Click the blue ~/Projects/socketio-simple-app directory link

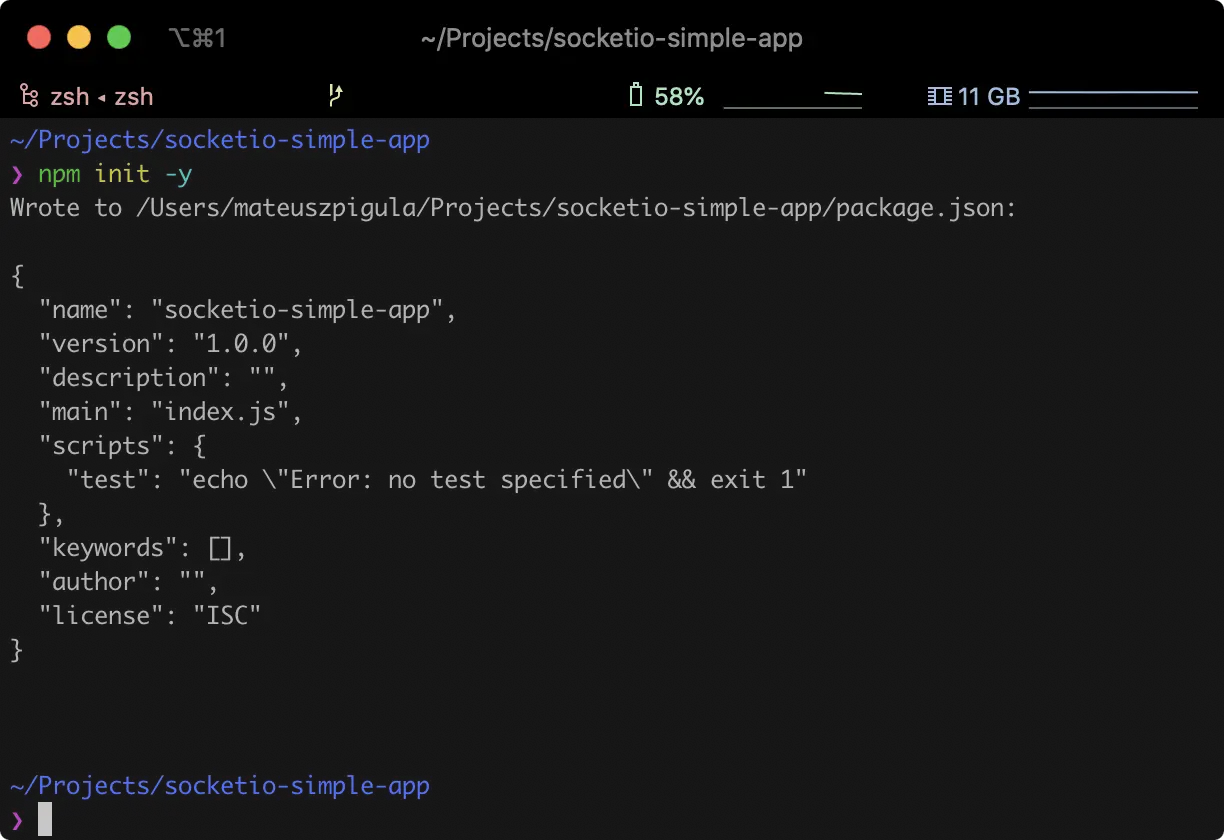[x=219, y=139]
